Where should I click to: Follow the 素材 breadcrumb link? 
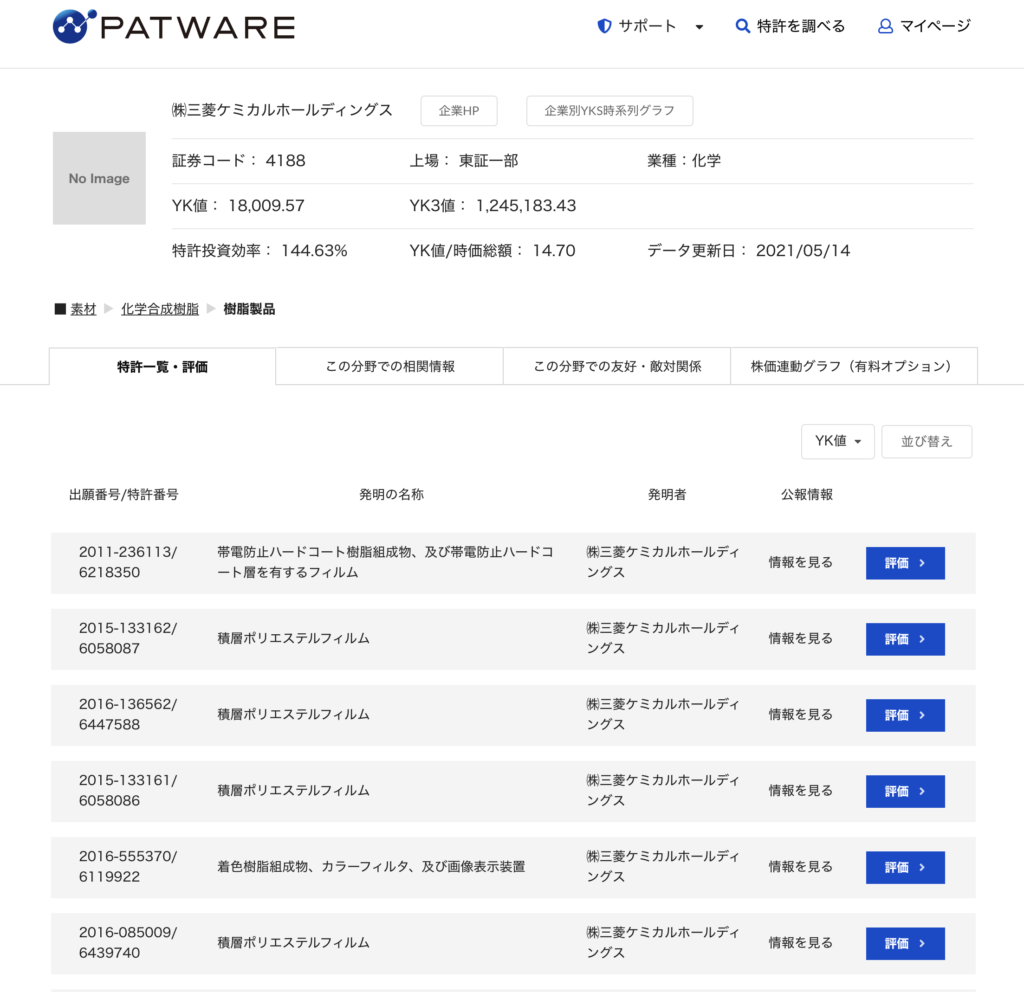tap(83, 309)
